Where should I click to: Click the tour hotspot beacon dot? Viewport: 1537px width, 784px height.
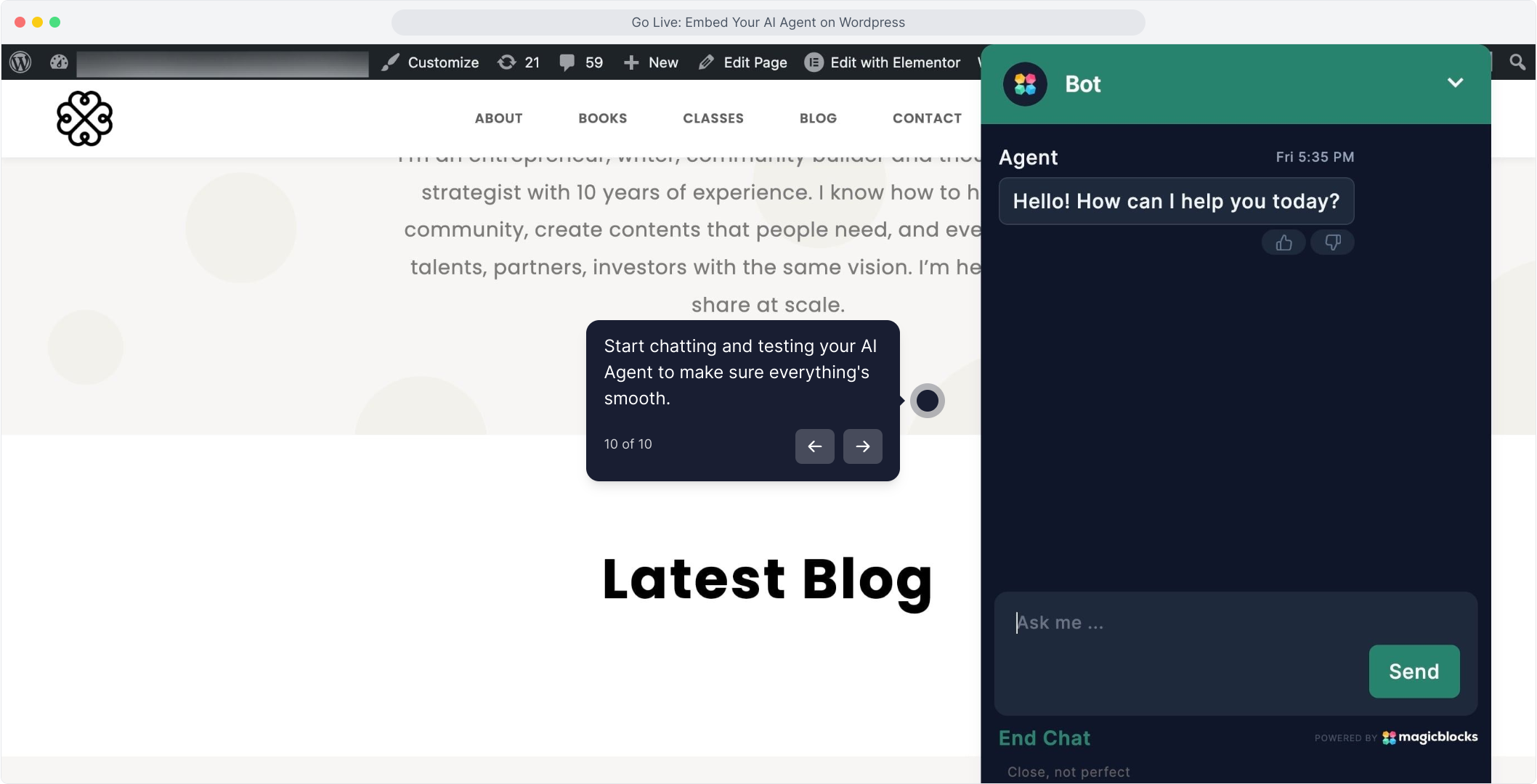(x=927, y=401)
